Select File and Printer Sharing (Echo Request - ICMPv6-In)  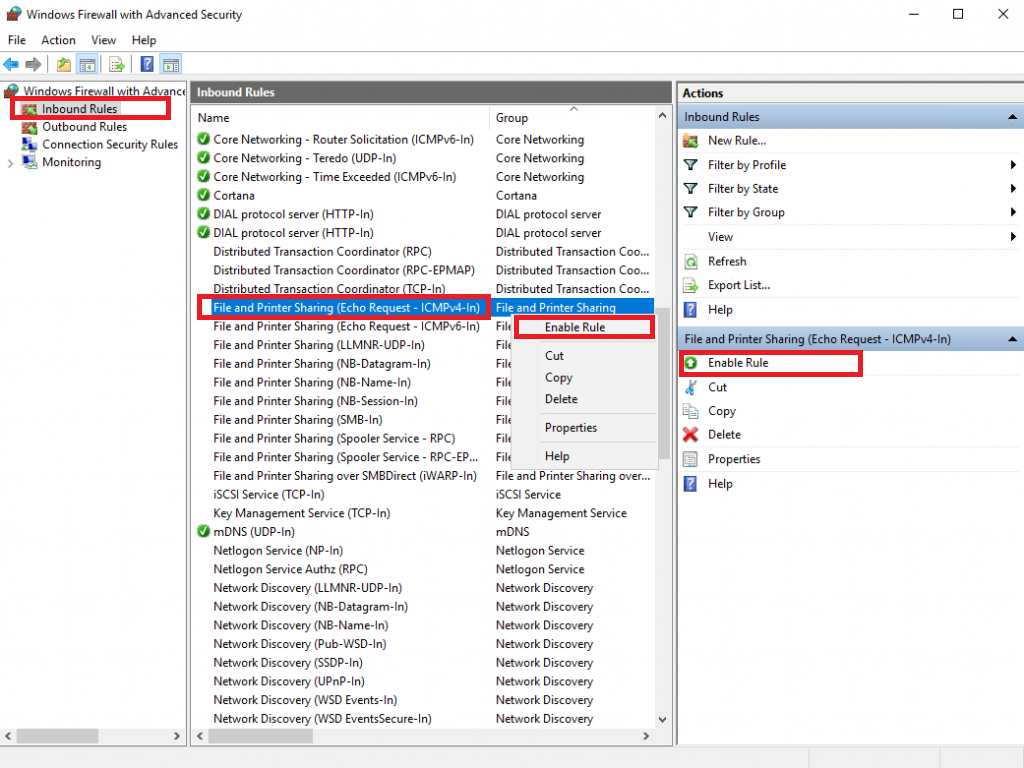point(346,327)
